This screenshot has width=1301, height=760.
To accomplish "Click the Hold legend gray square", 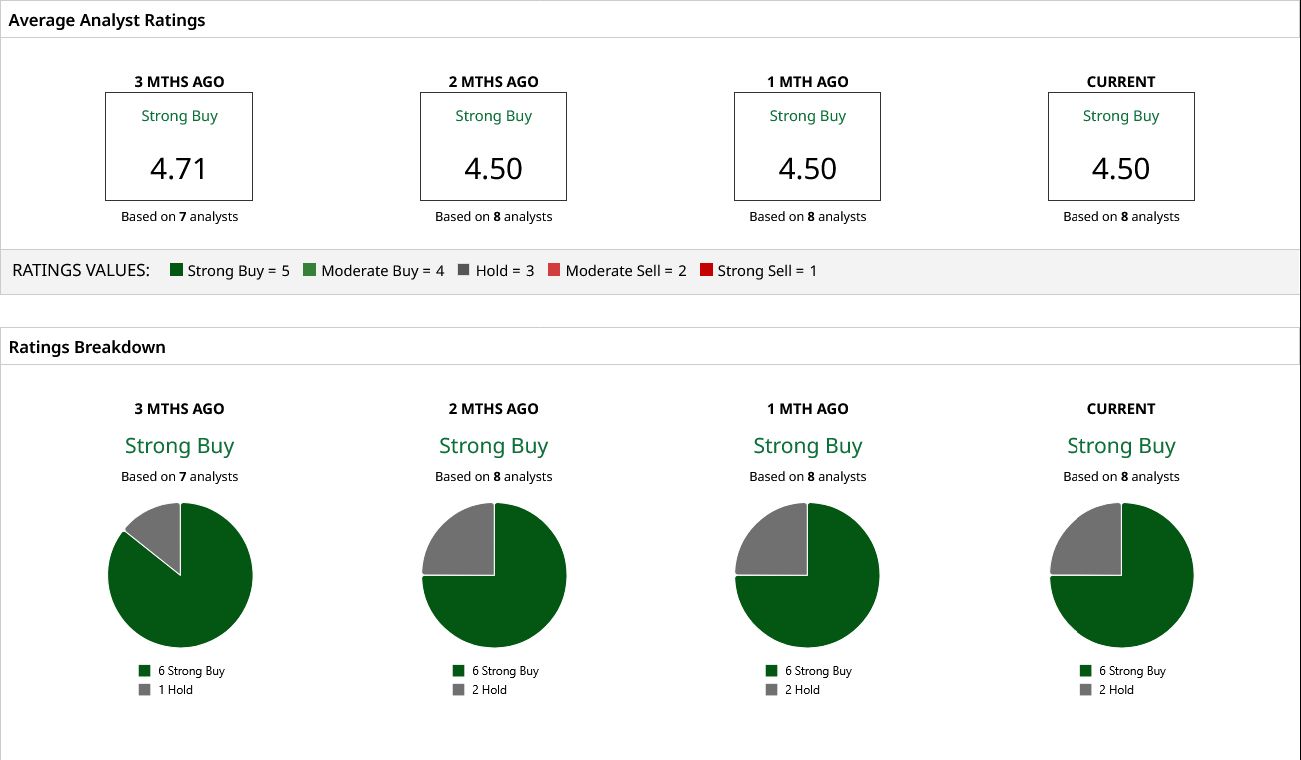I will pyautogui.click(x=464, y=270).
